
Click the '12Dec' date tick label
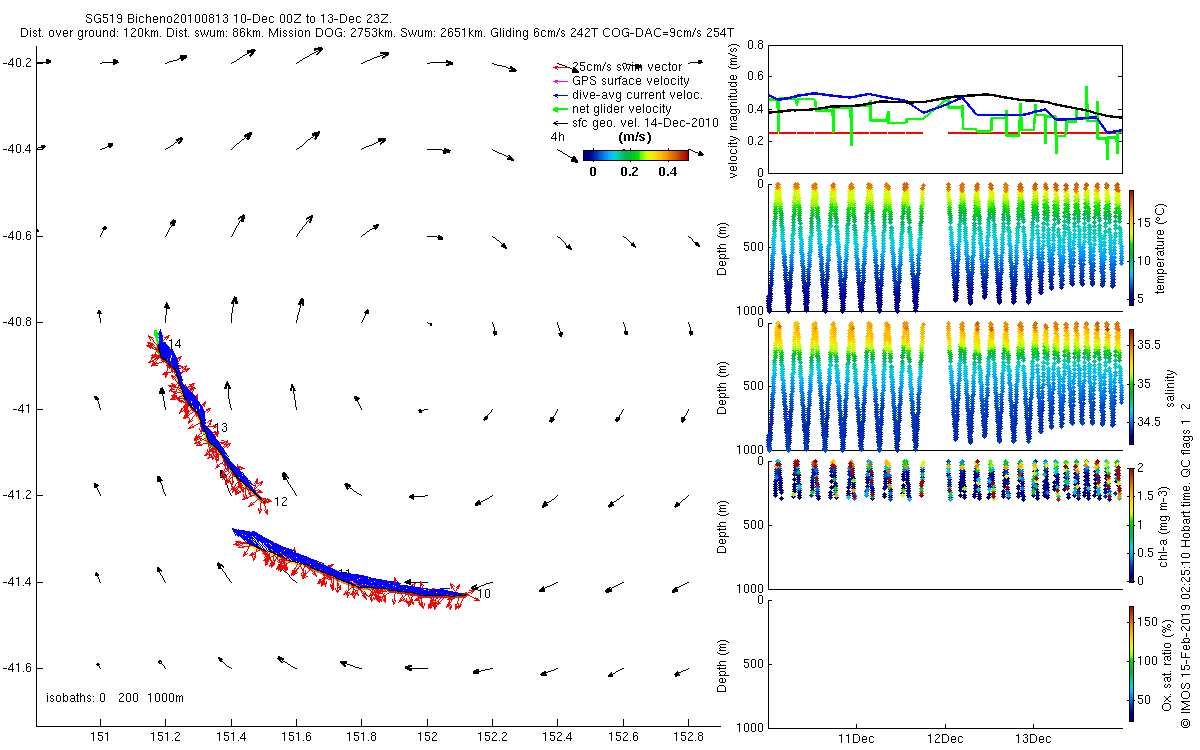coord(945,740)
